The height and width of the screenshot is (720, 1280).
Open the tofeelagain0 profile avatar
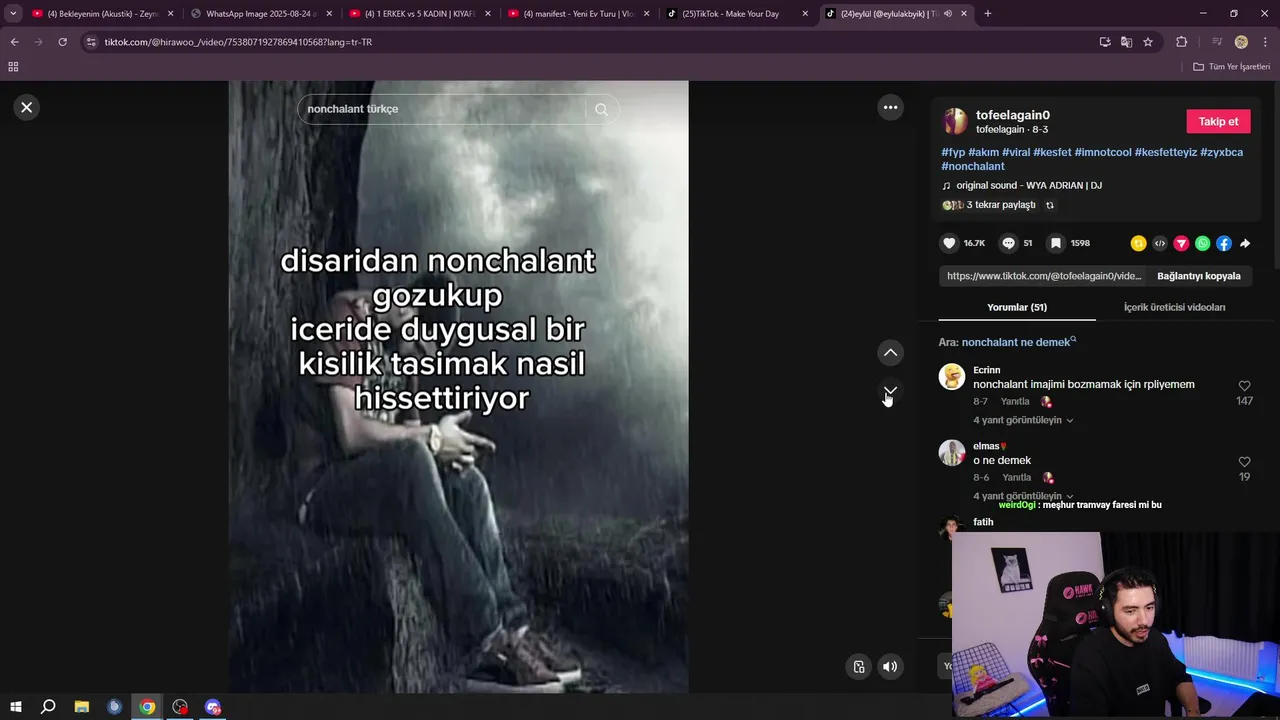point(955,121)
